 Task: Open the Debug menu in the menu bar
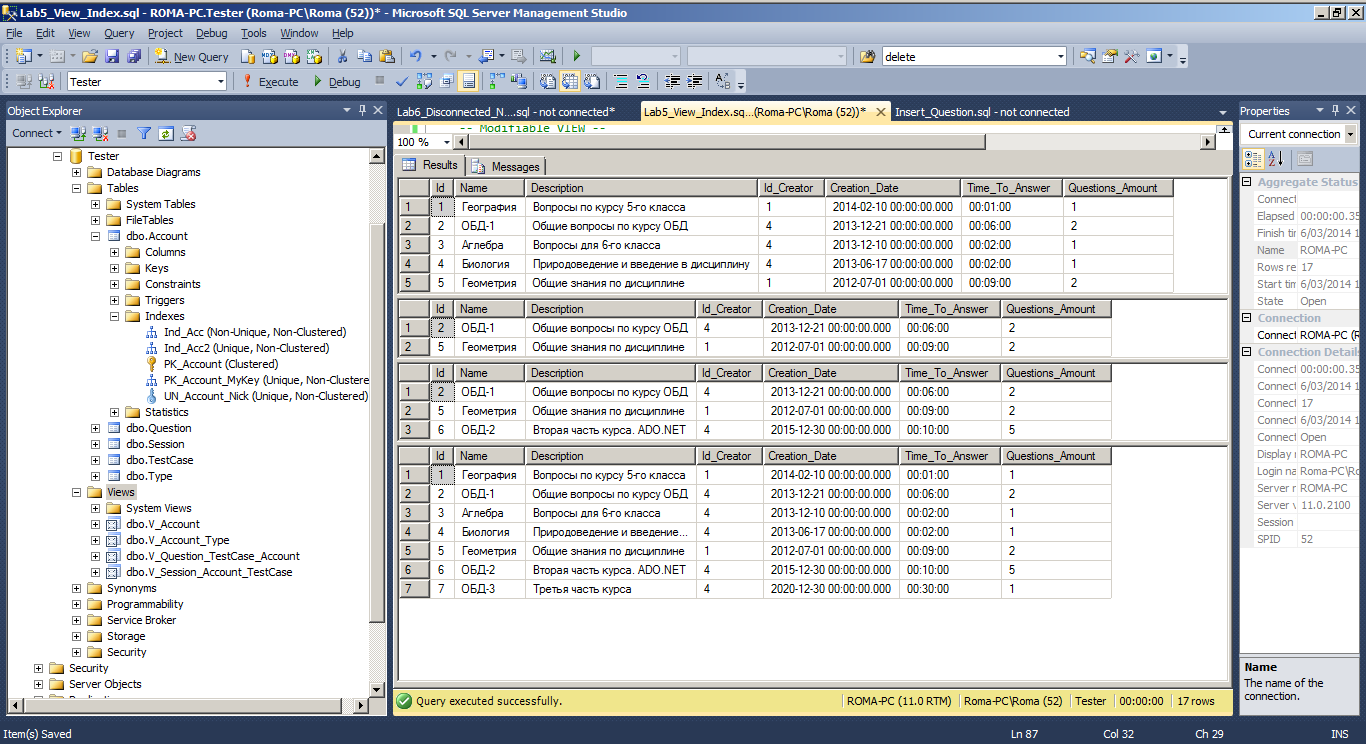click(212, 33)
